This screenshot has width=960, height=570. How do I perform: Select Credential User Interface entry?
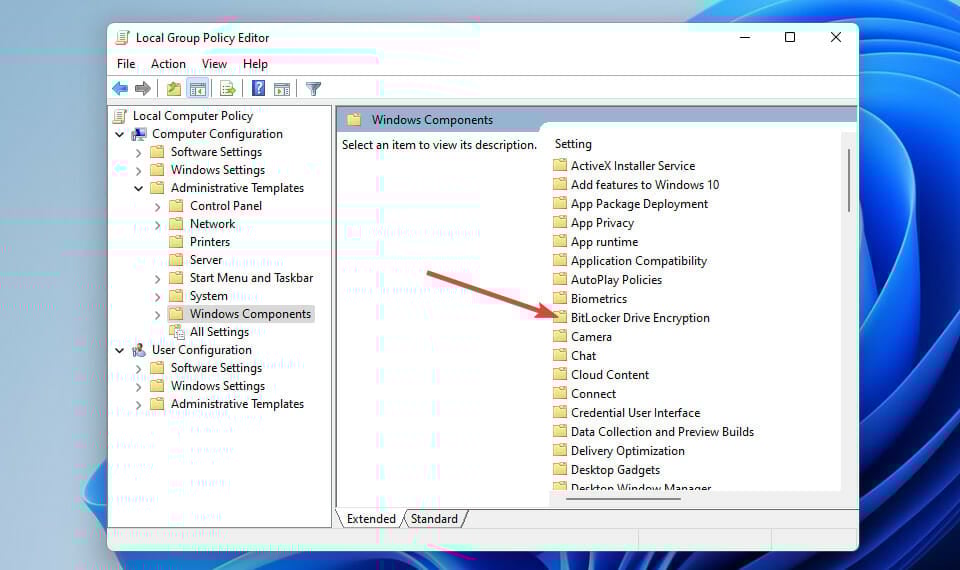click(x=636, y=412)
